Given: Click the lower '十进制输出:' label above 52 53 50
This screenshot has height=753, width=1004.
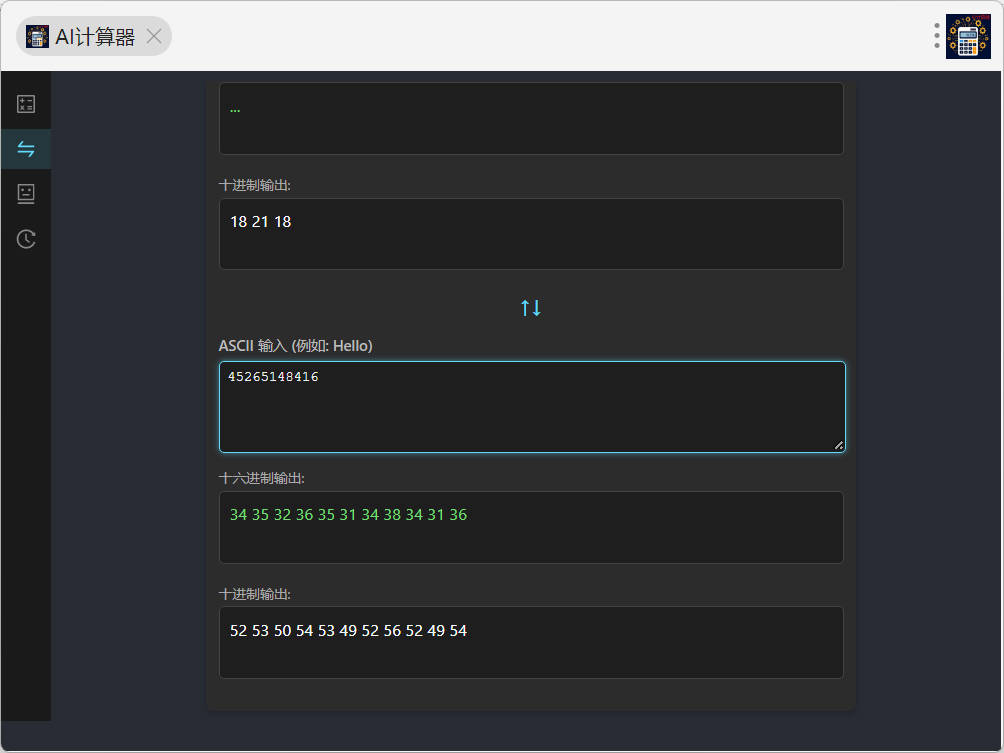Looking at the screenshot, I should point(254,594).
